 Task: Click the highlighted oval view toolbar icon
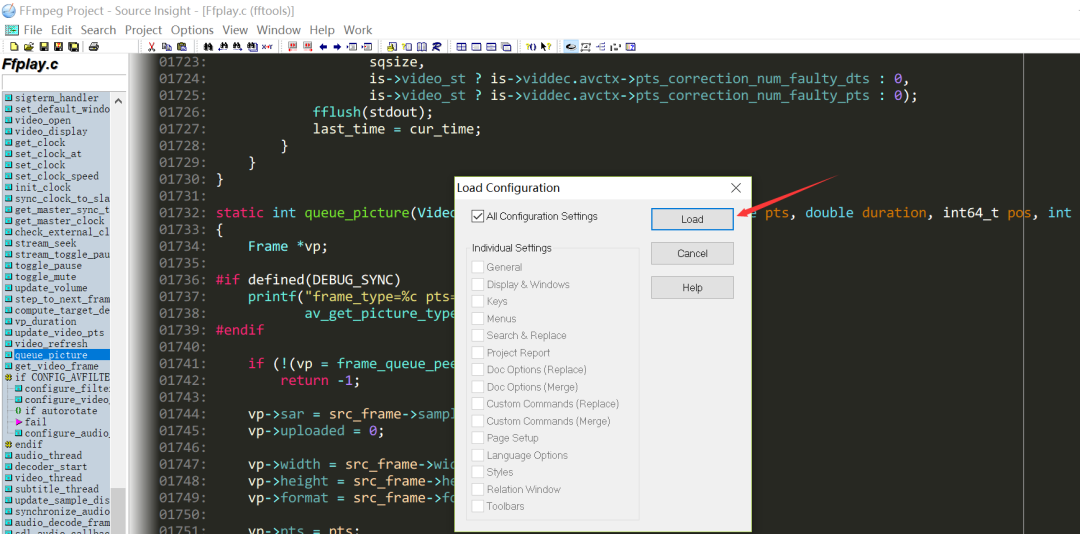571,47
